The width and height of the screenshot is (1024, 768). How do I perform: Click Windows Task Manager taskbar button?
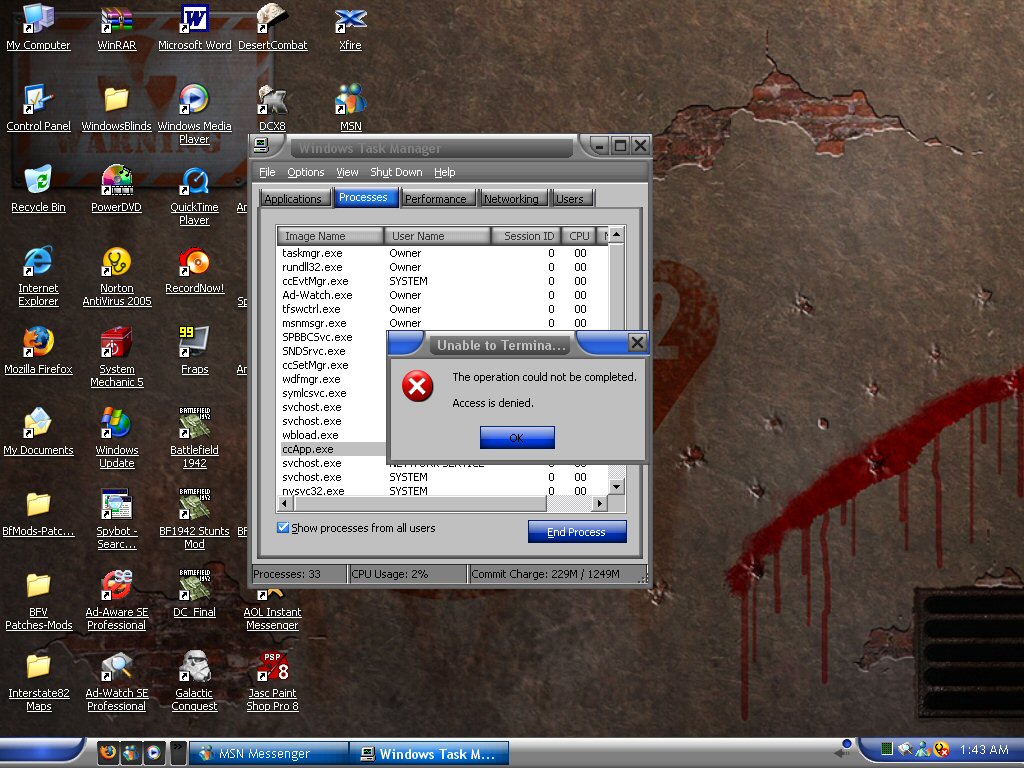pyautogui.click(x=429, y=754)
